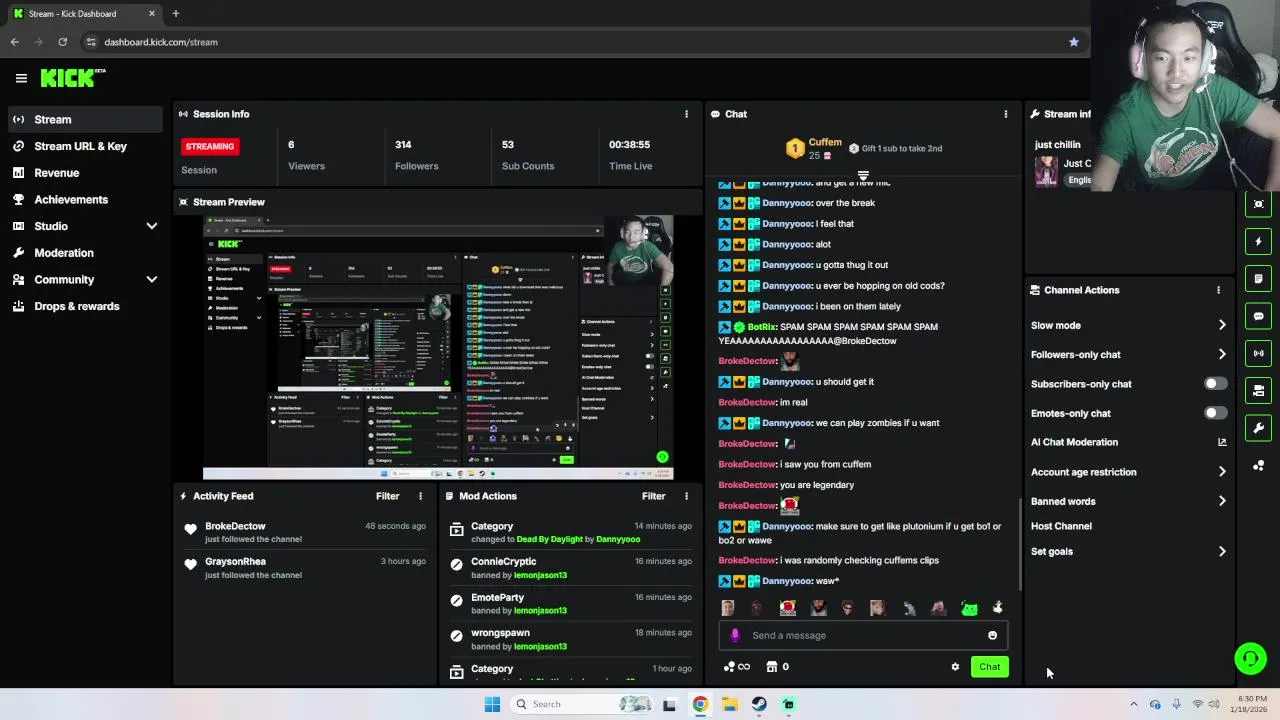The width and height of the screenshot is (1280, 720).
Task: Toggle Emotes-only chat switch
Action: click(1215, 413)
